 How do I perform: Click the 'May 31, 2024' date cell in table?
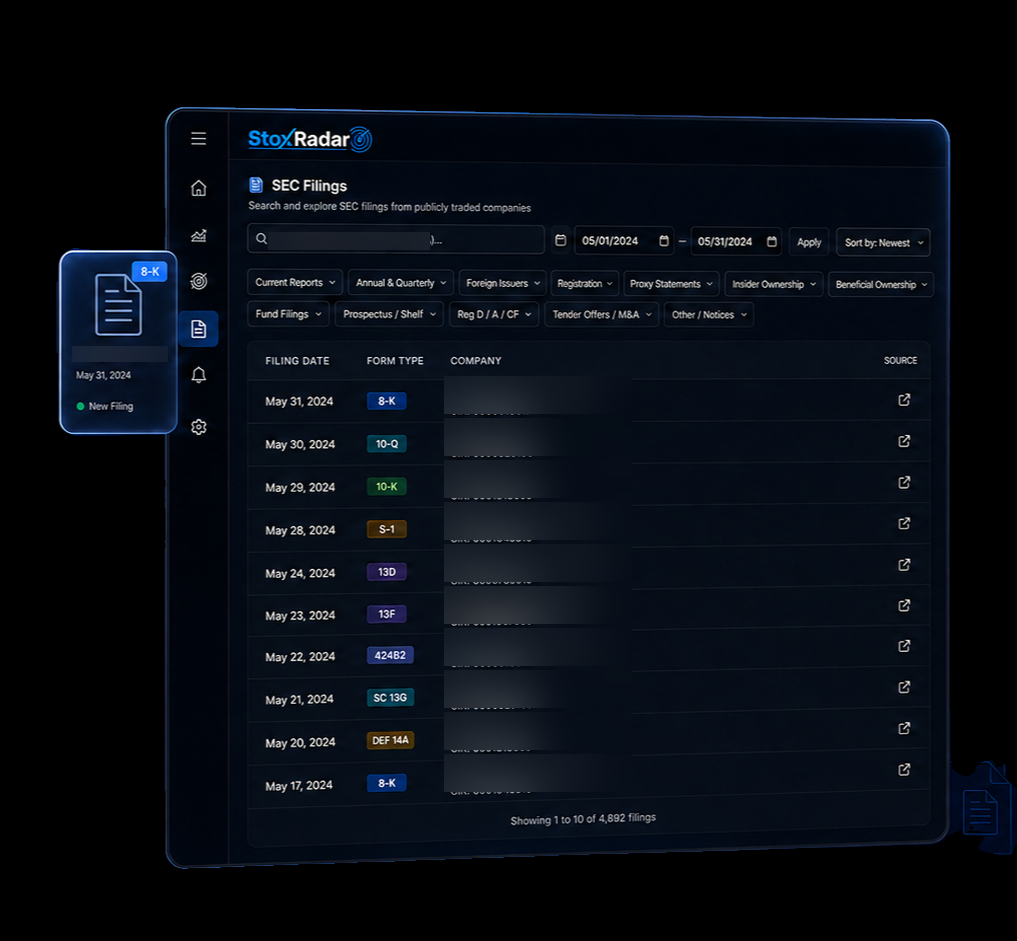click(299, 401)
